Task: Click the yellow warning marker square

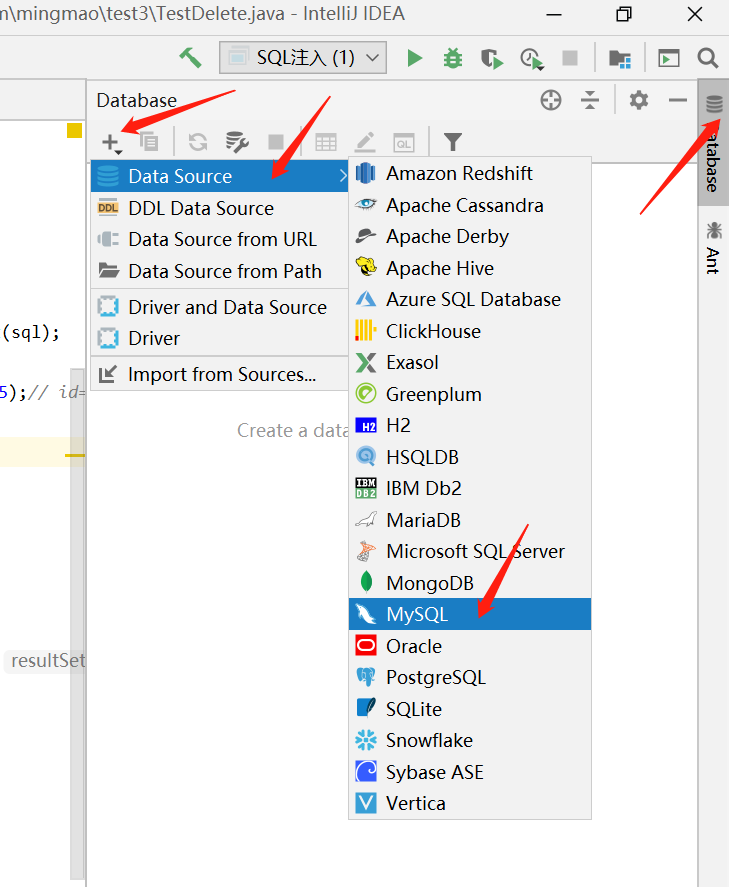Action: [74, 130]
